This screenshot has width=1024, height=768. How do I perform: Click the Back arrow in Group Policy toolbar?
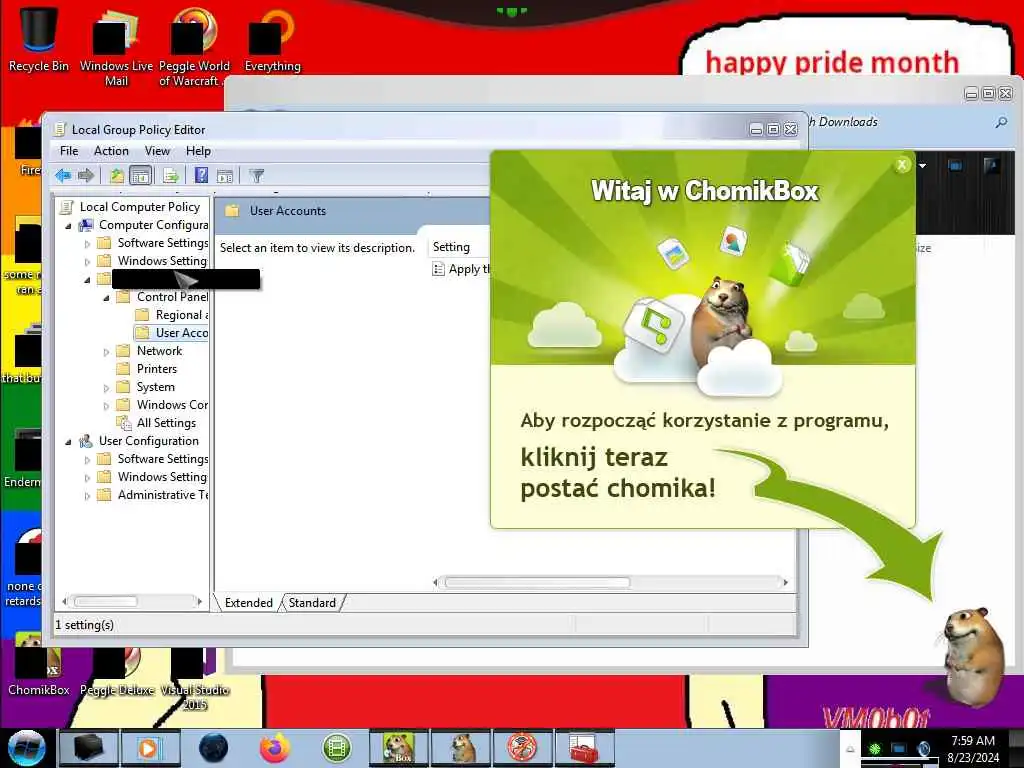[x=63, y=175]
